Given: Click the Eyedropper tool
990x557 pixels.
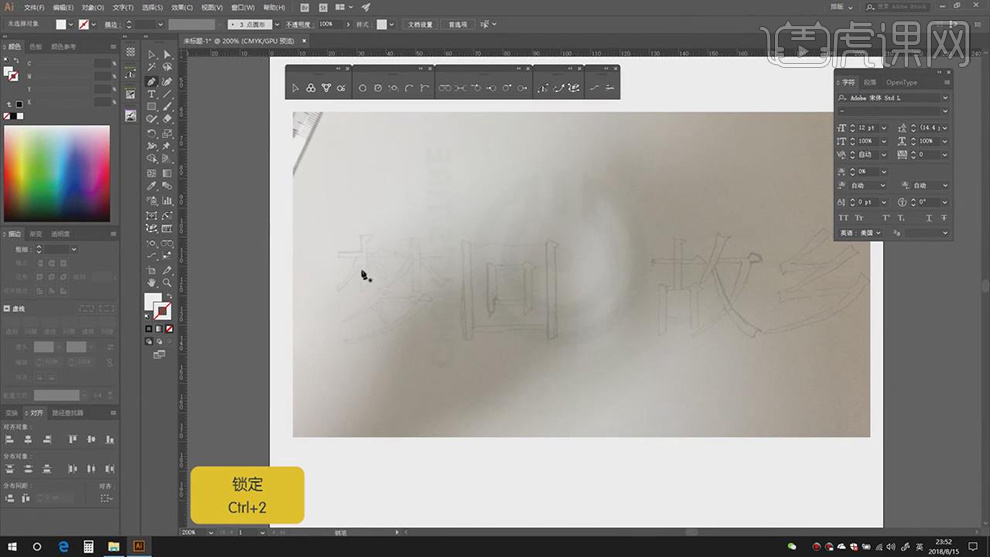Looking at the screenshot, I should click(x=151, y=185).
